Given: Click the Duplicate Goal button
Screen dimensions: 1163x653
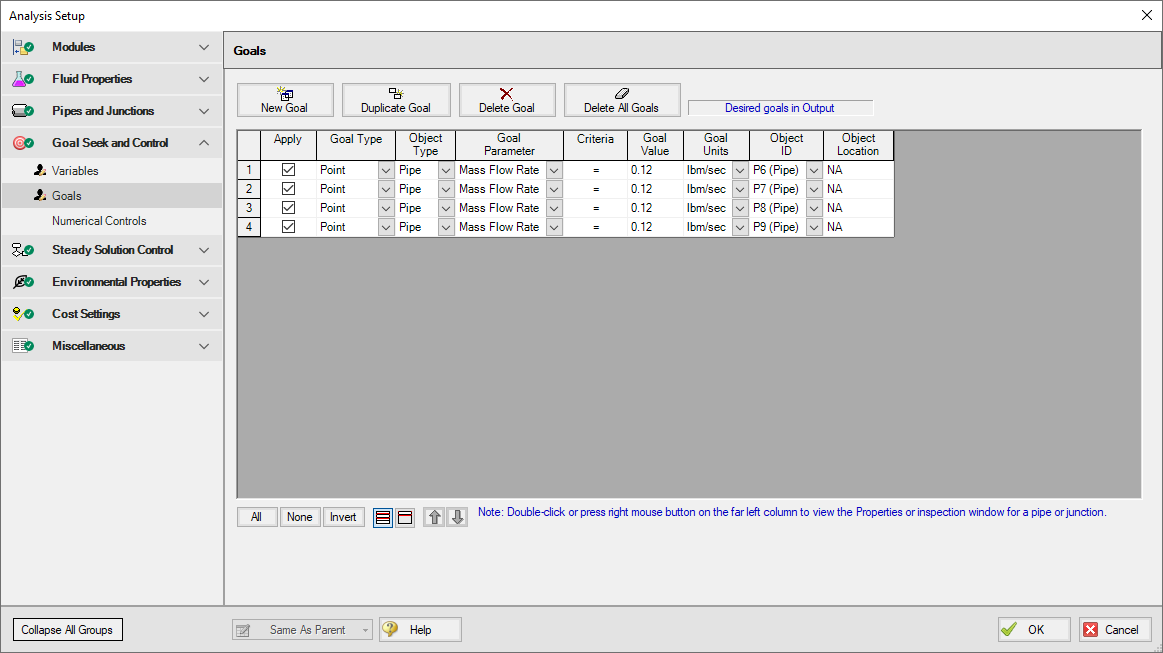Looking at the screenshot, I should click(x=396, y=100).
